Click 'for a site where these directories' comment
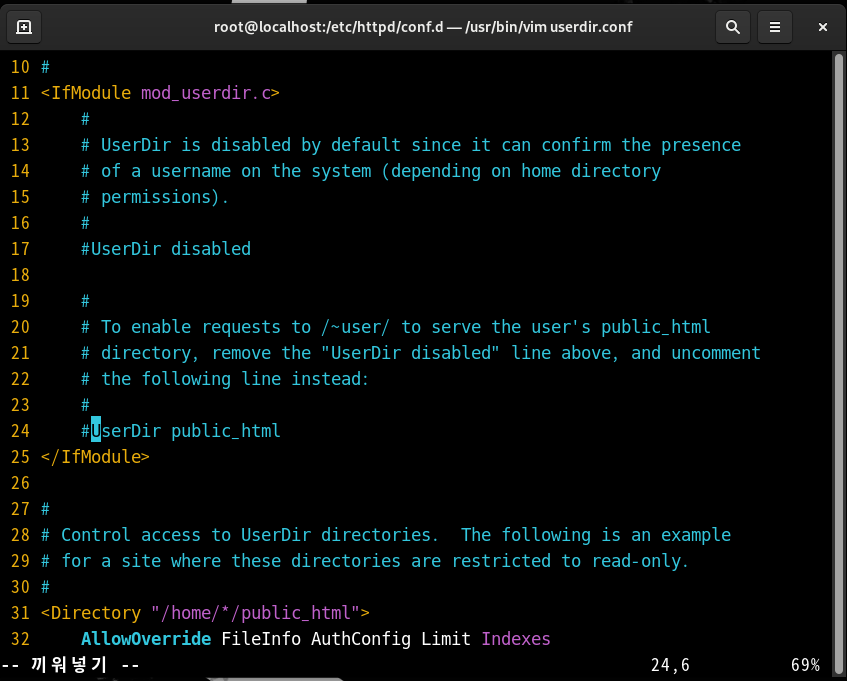This screenshot has height=681, width=847. pyautogui.click(x=231, y=561)
